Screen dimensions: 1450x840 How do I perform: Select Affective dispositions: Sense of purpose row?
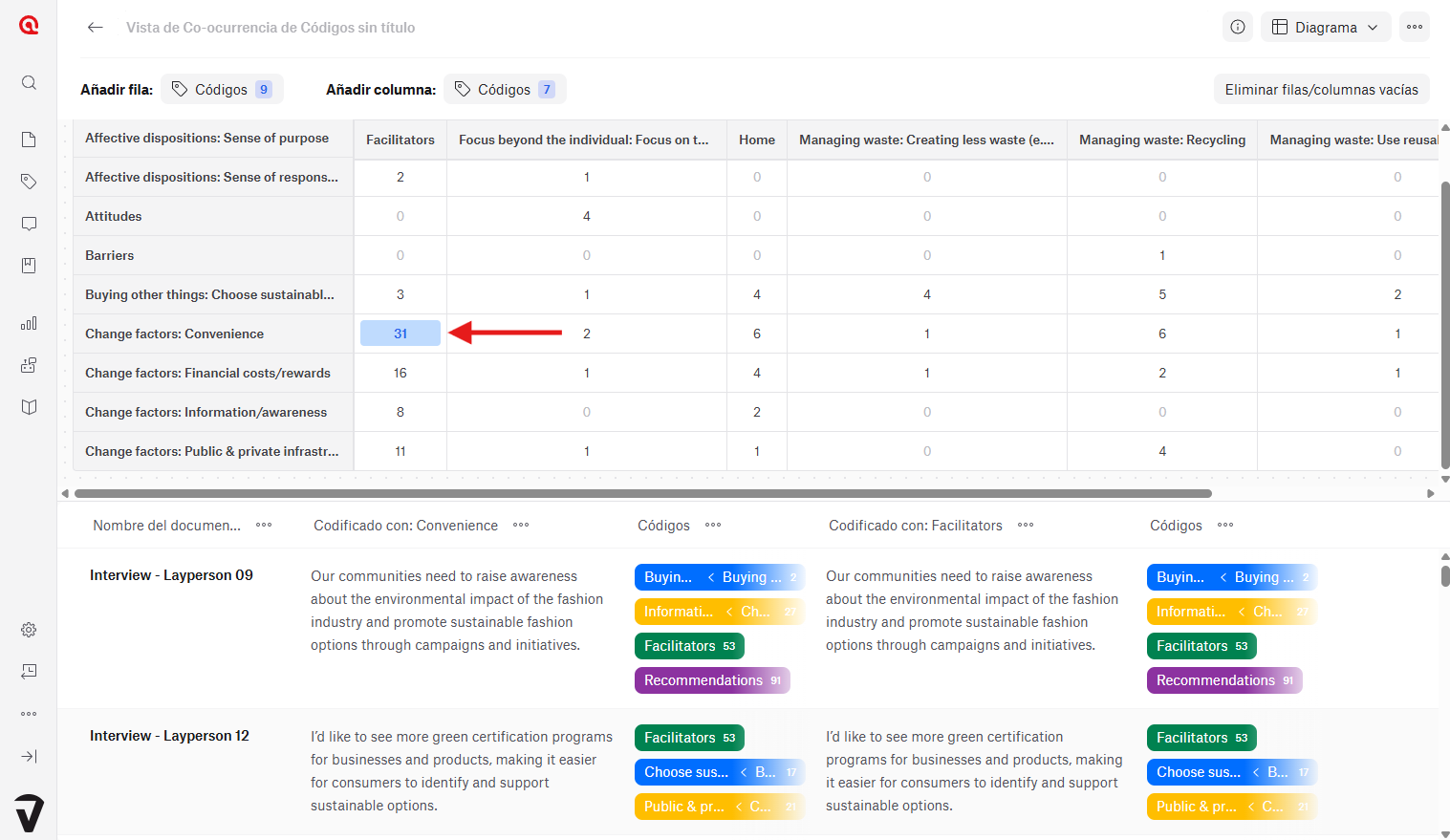click(x=214, y=138)
